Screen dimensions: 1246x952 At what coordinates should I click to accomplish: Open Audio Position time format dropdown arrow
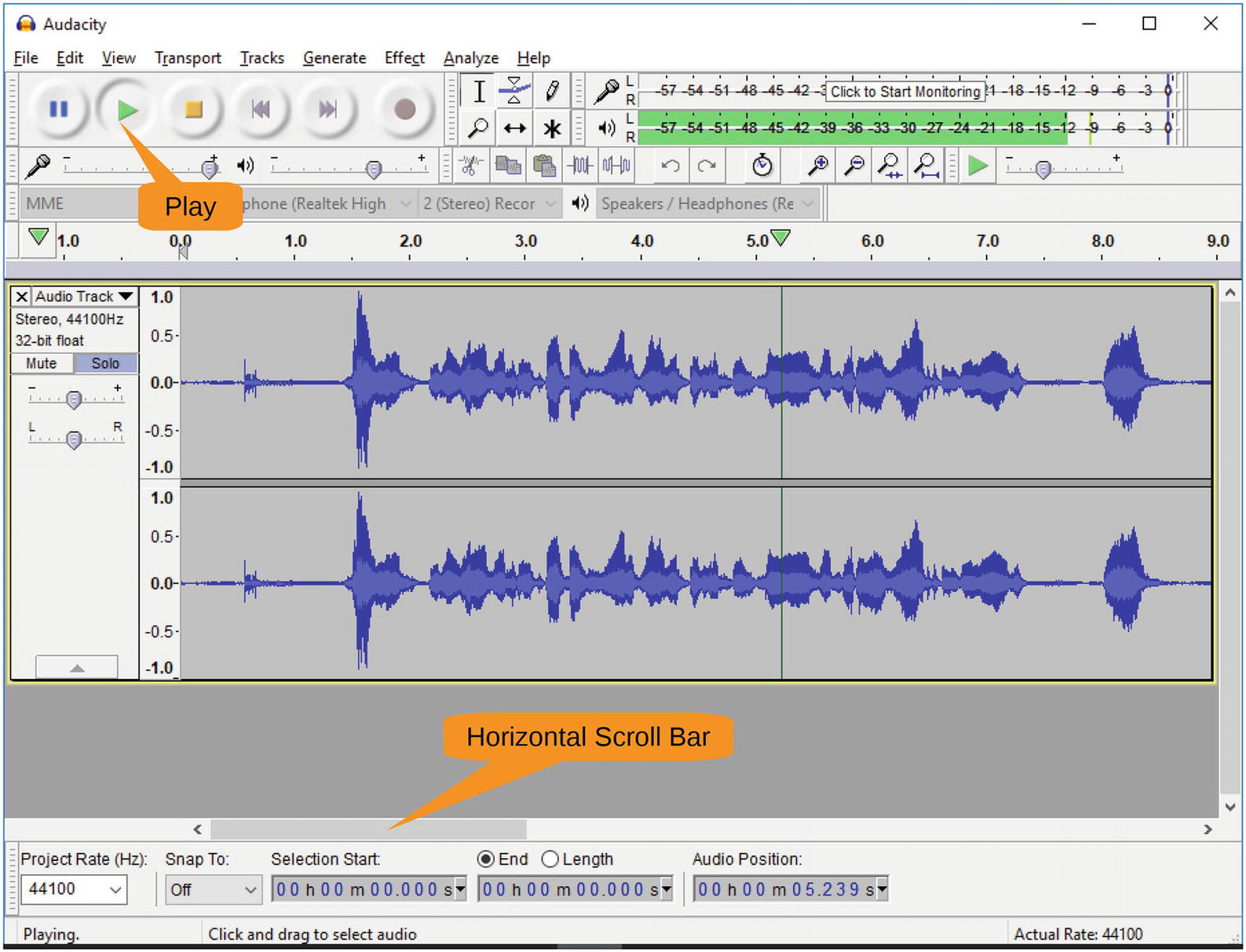point(882,890)
